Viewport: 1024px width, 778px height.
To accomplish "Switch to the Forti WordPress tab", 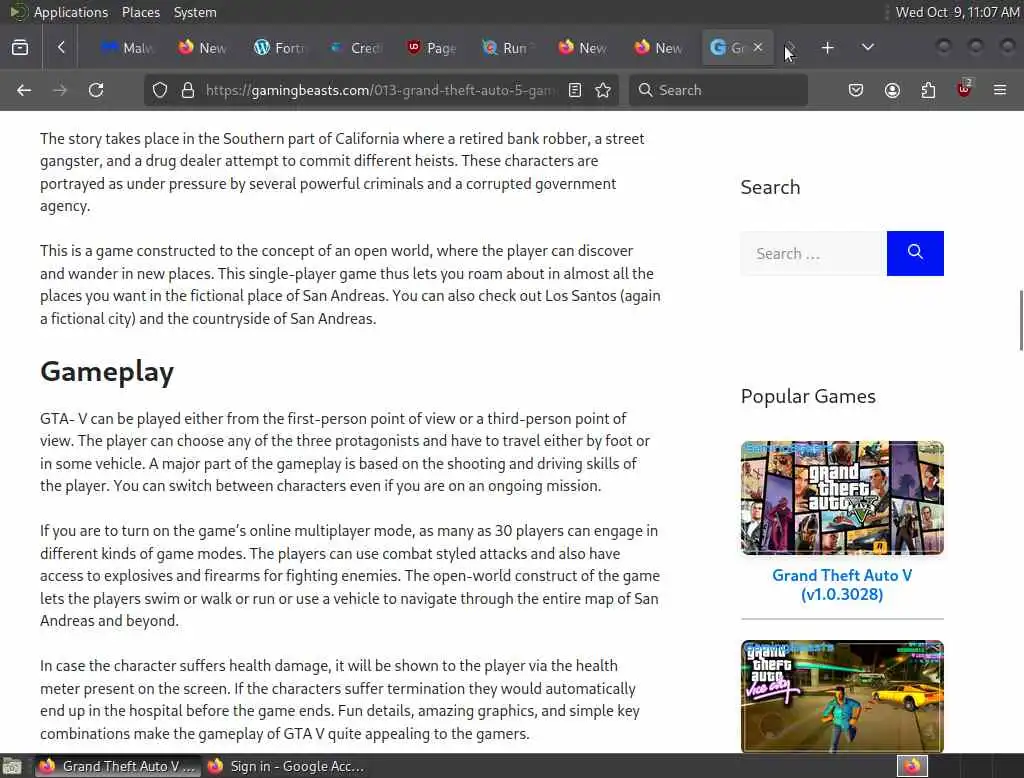I will 279,48.
